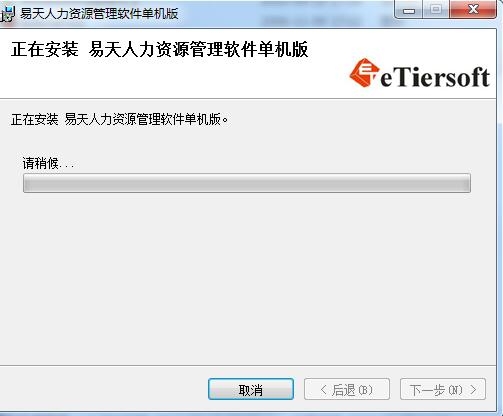Click the bold product name in the header
503x416 pixels.
point(198,50)
